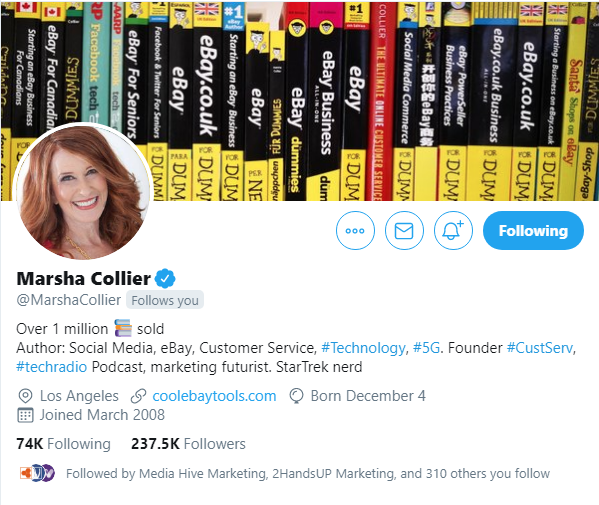
Task: Open the mutual followers avatar cluster
Action: [x=37, y=473]
